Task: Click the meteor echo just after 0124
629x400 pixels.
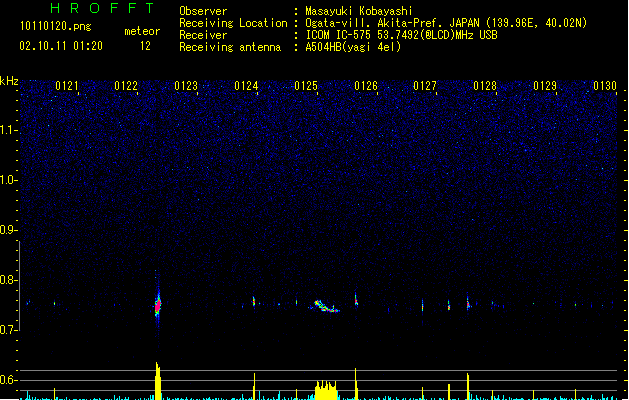Action: (254, 301)
